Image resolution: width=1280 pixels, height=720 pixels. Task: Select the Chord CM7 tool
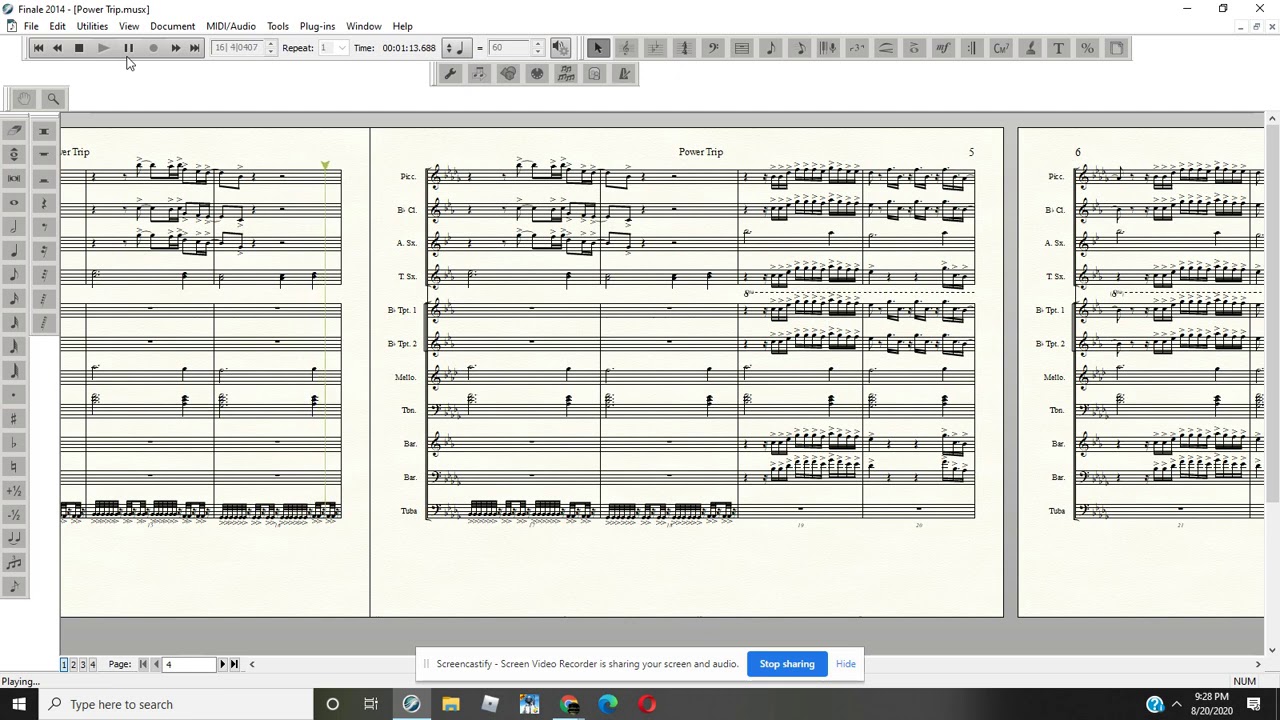pyautogui.click(x=1001, y=48)
